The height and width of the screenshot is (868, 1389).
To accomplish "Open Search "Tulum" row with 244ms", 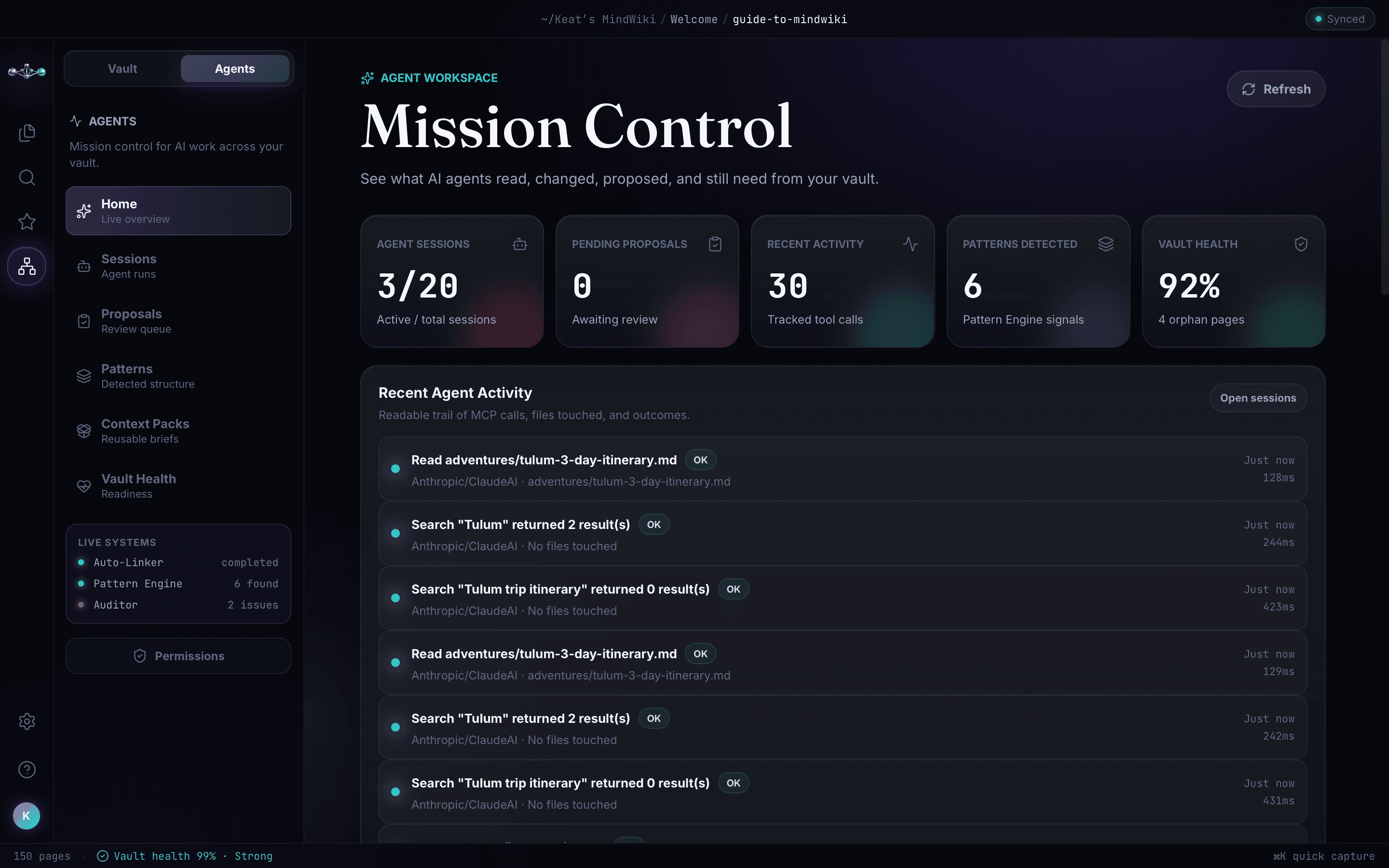I will (x=843, y=533).
